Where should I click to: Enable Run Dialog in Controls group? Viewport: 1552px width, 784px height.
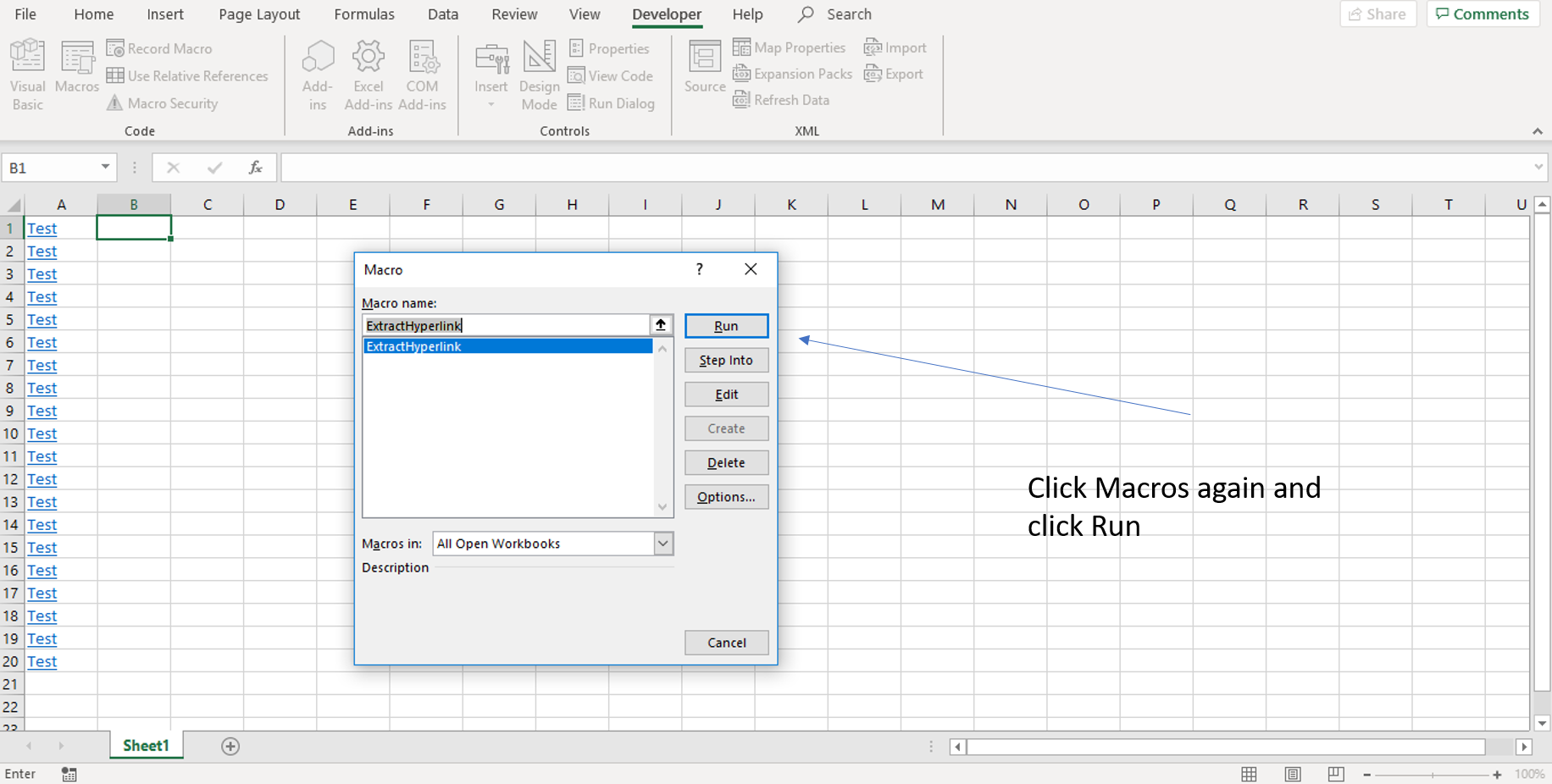click(612, 102)
